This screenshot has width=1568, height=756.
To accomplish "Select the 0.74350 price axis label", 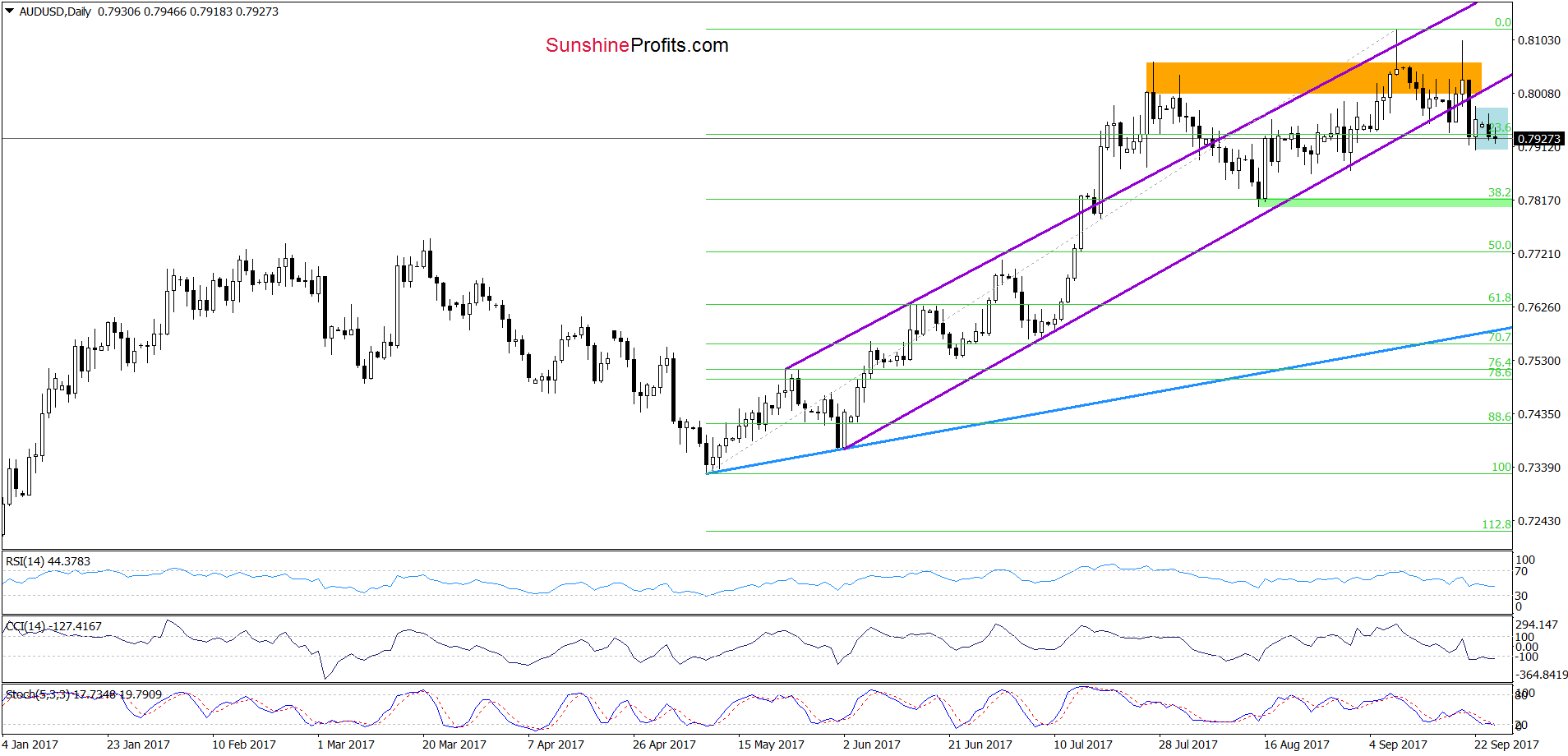I will [1538, 414].
